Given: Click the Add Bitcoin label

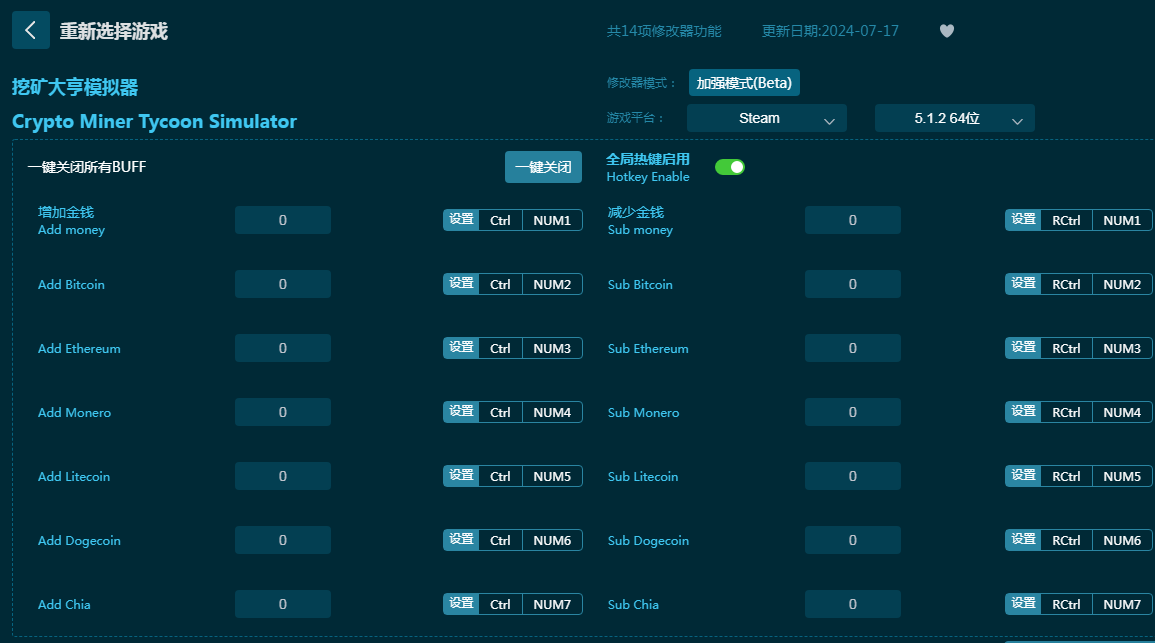Looking at the screenshot, I should click(71, 285).
